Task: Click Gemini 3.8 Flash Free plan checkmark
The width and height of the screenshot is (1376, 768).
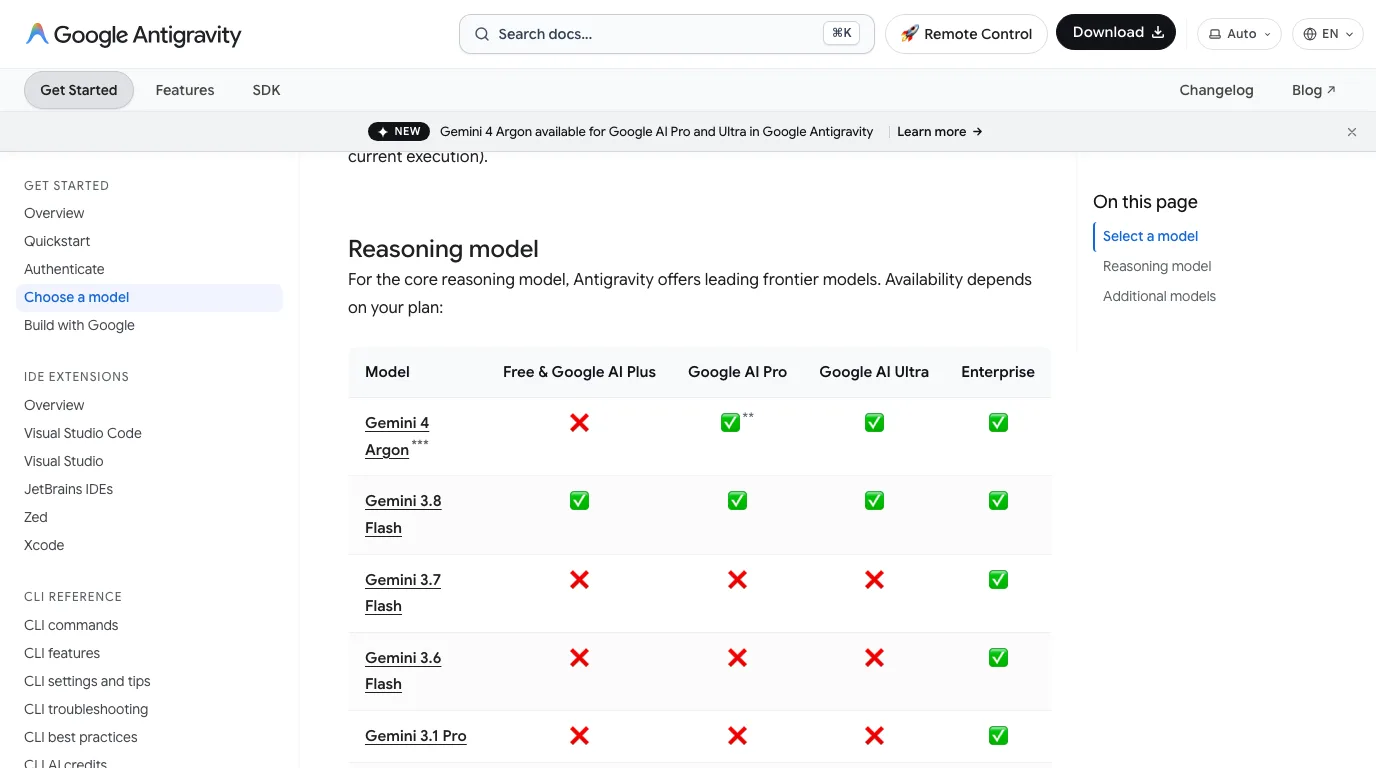Action: pos(579,501)
